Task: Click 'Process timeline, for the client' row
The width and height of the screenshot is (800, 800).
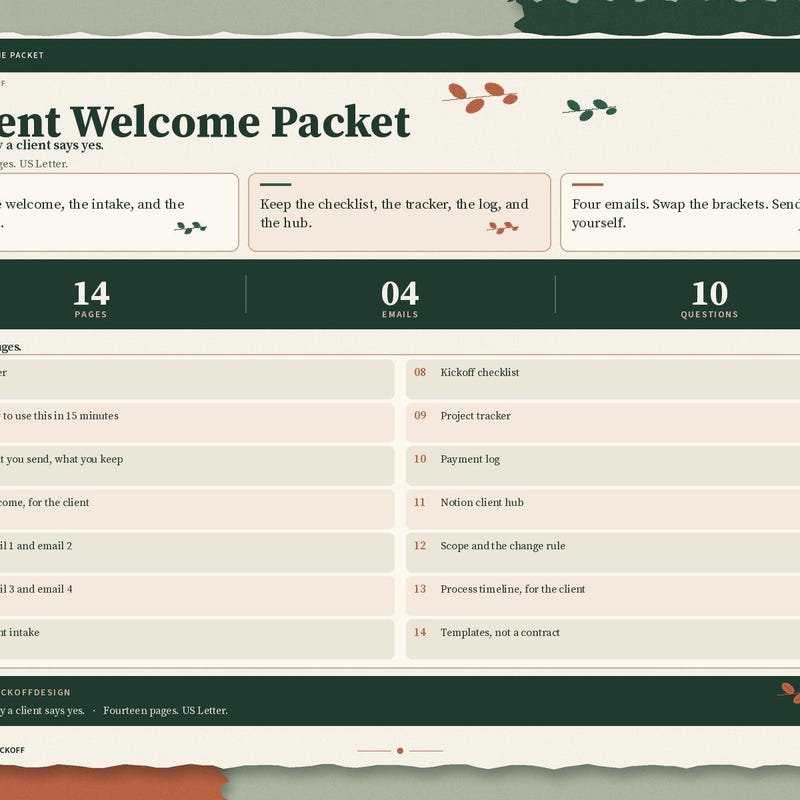Action: click(x=603, y=596)
